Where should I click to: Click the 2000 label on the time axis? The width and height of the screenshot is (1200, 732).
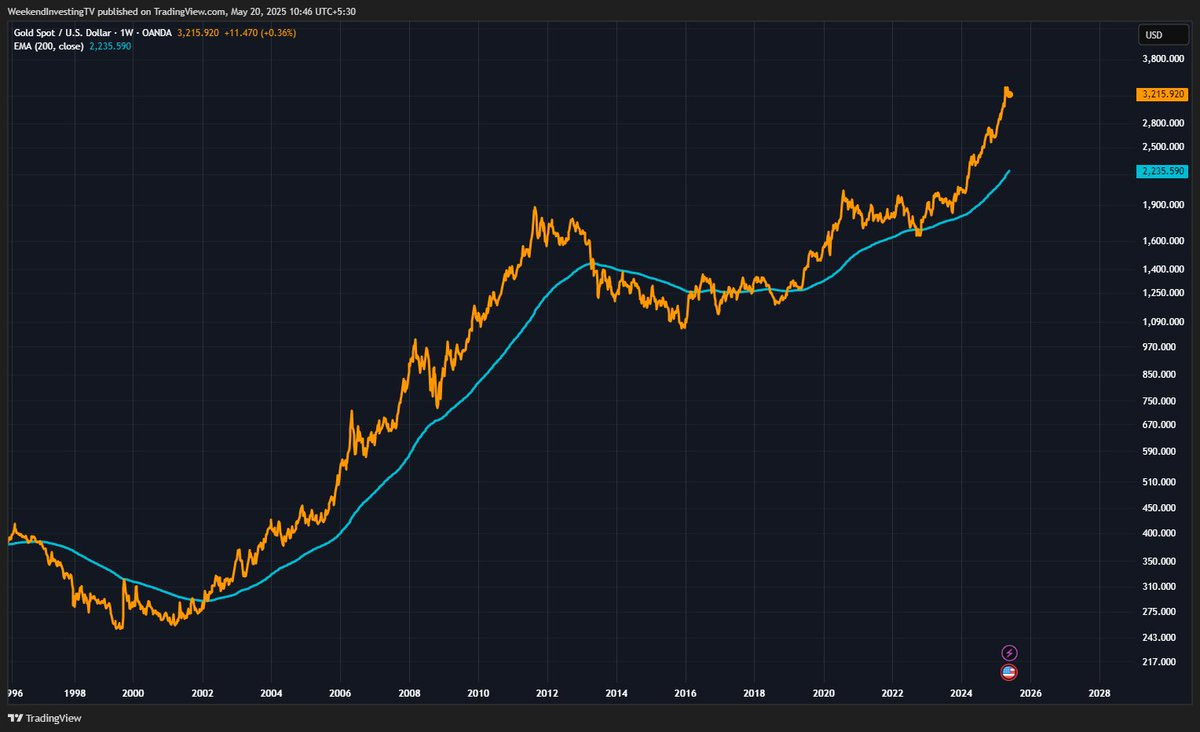pyautogui.click(x=132, y=692)
